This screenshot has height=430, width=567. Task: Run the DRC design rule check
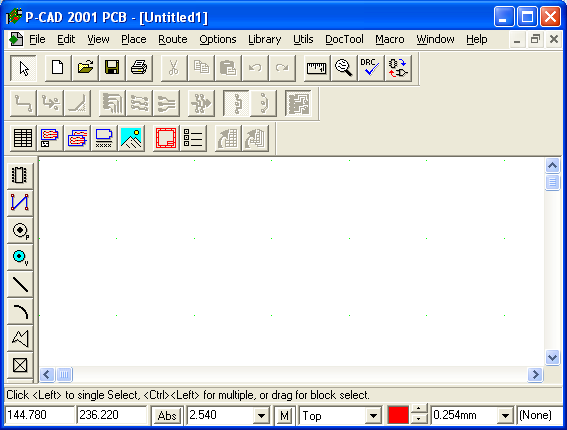(x=371, y=68)
